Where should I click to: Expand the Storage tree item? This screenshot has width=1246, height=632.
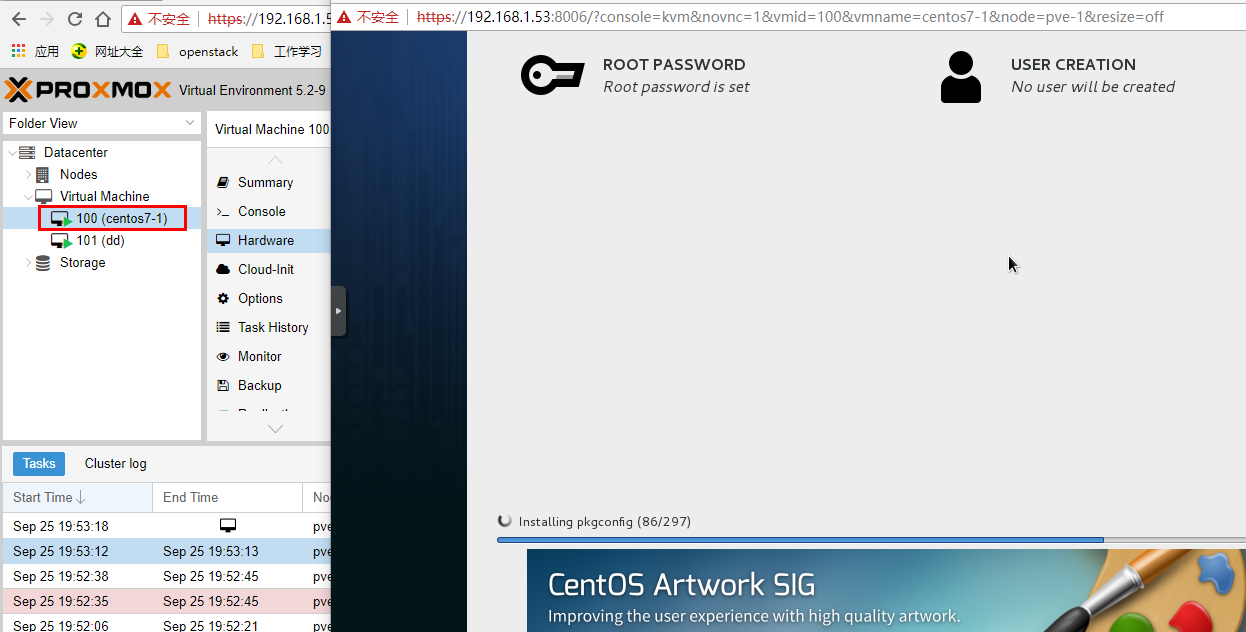[x=29, y=262]
